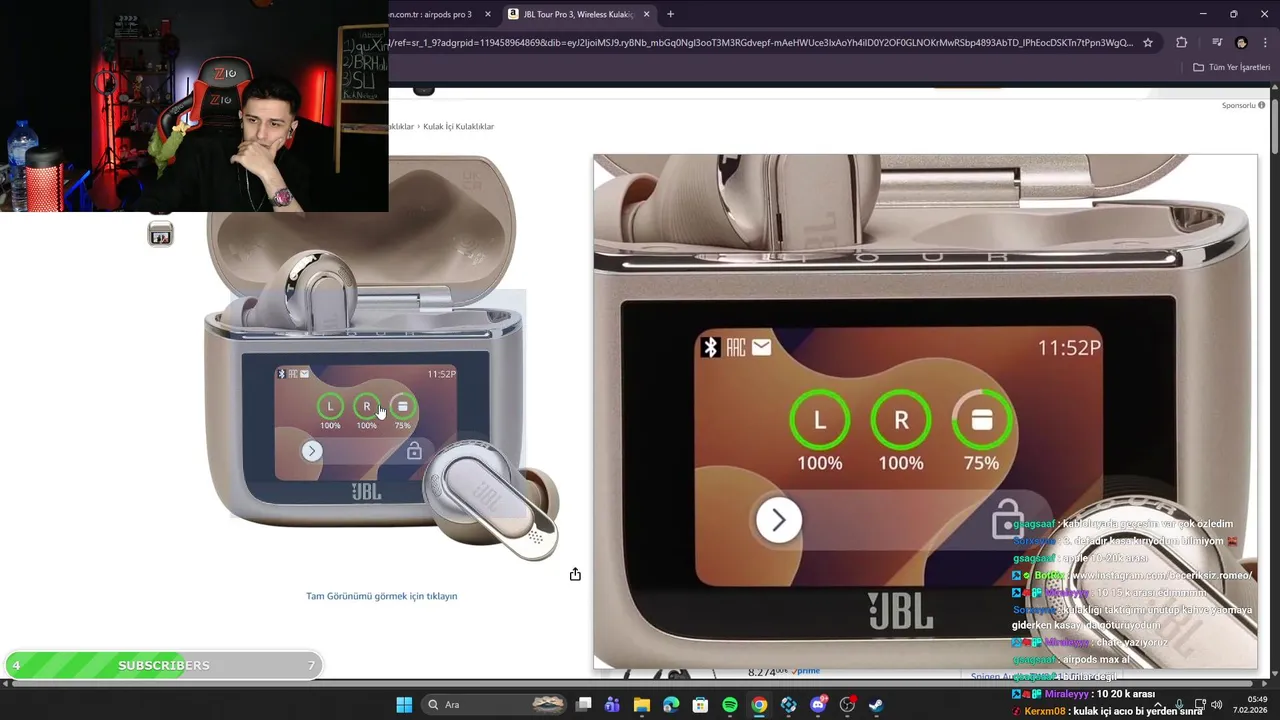Click Tam Görünümü görmek için tıklayın link

[381, 596]
